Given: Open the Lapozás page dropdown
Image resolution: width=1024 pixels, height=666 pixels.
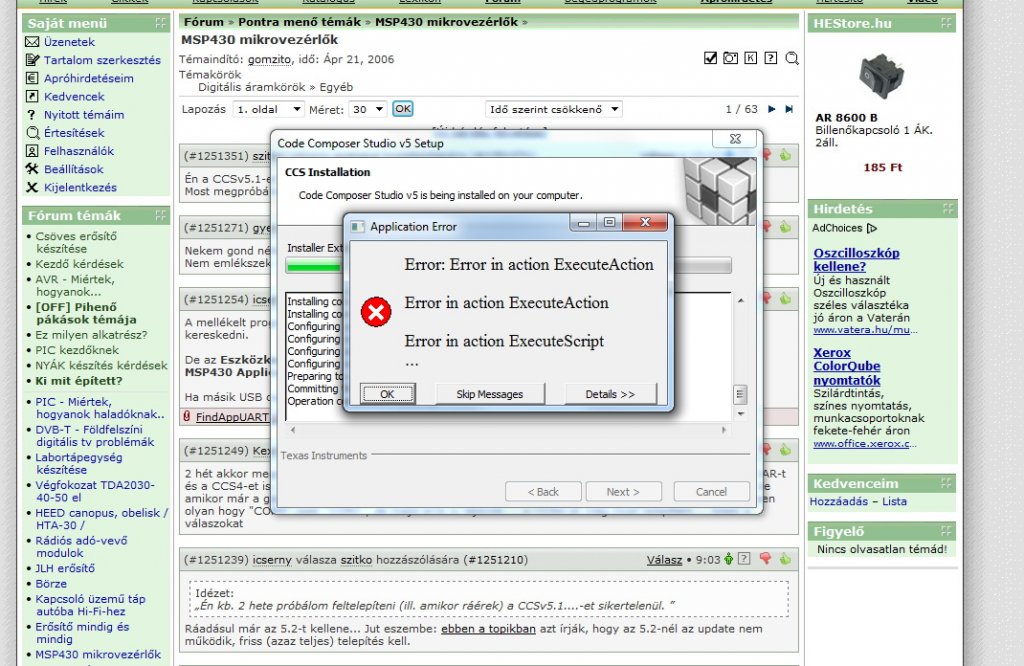Looking at the screenshot, I should click(x=268, y=109).
